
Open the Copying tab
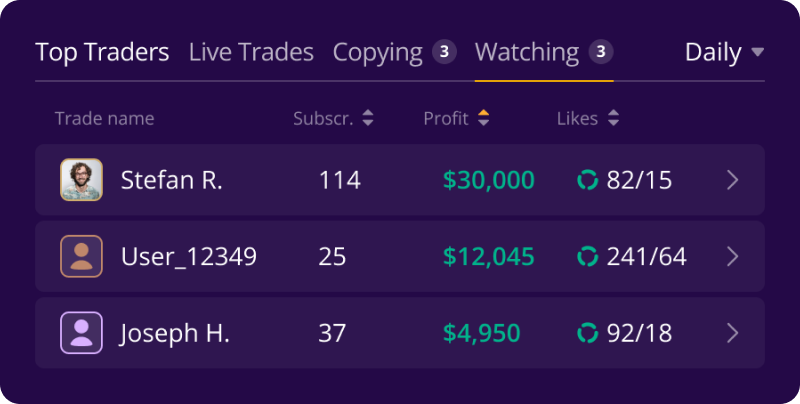click(394, 53)
